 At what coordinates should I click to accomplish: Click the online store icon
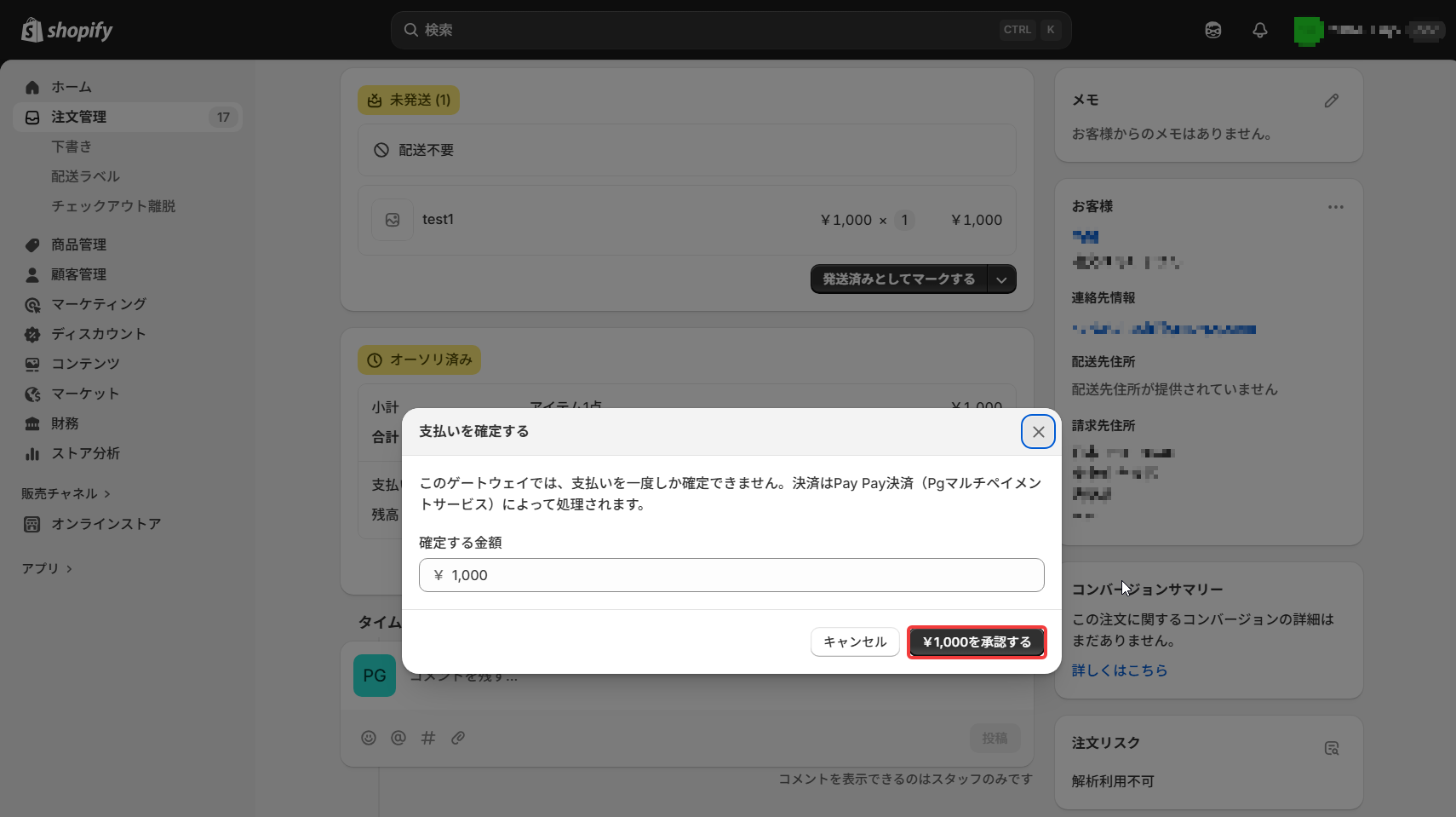point(32,524)
